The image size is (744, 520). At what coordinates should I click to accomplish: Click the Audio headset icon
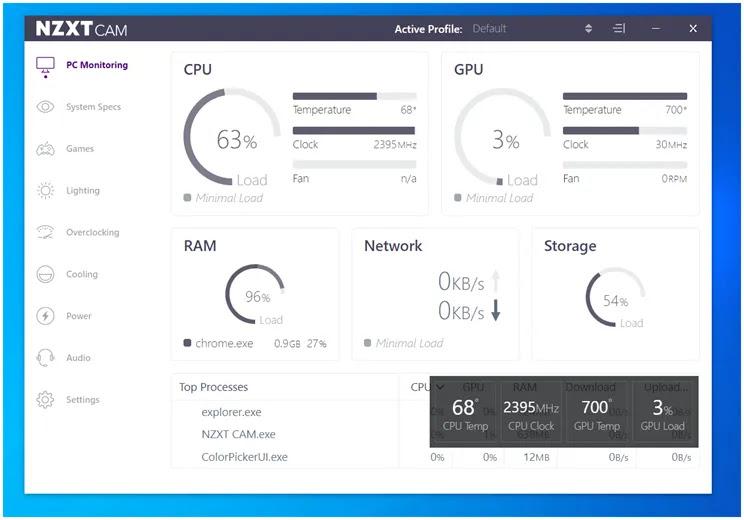(46, 358)
